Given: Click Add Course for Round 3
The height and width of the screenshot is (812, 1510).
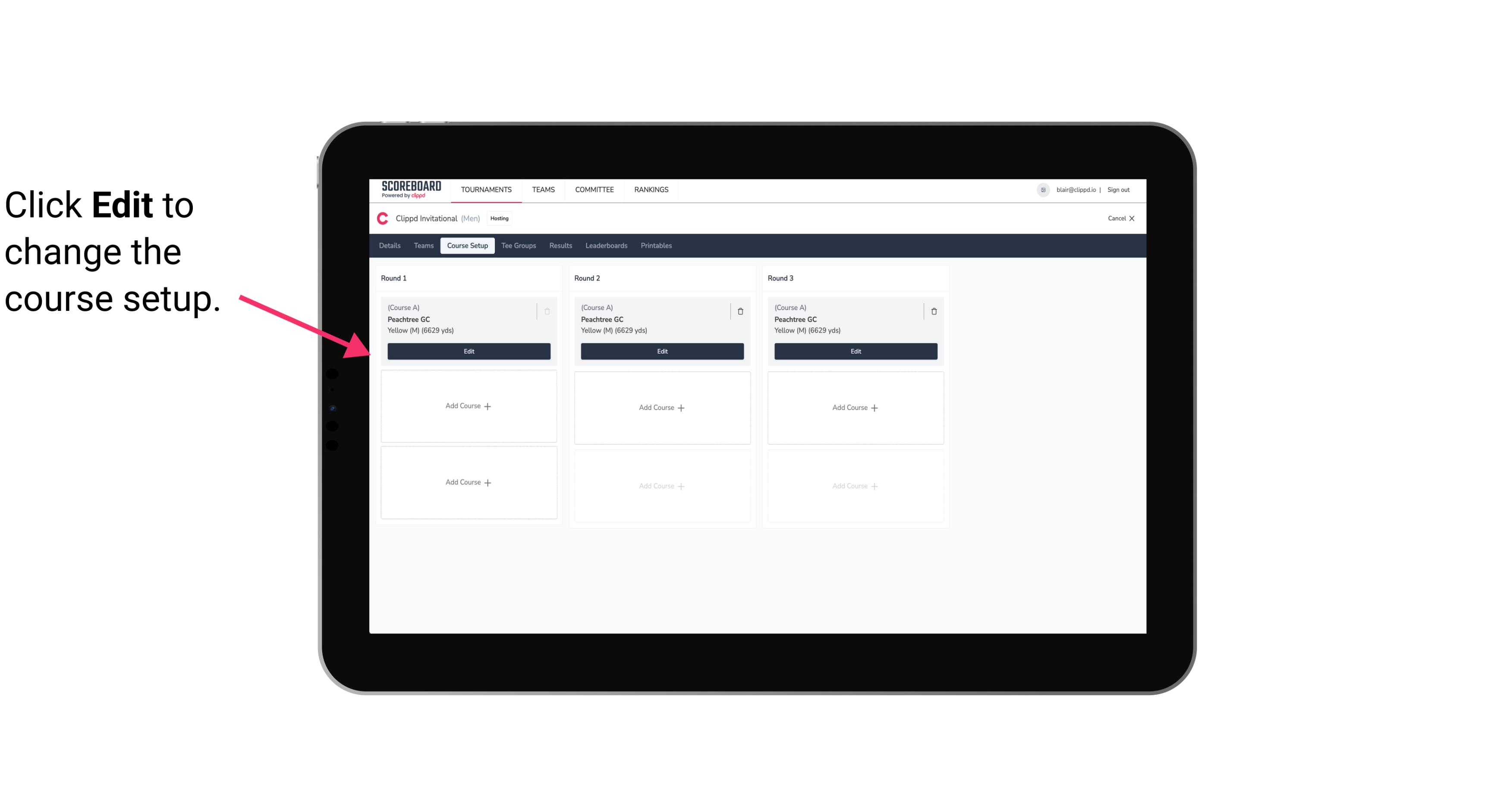Looking at the screenshot, I should coord(855,407).
